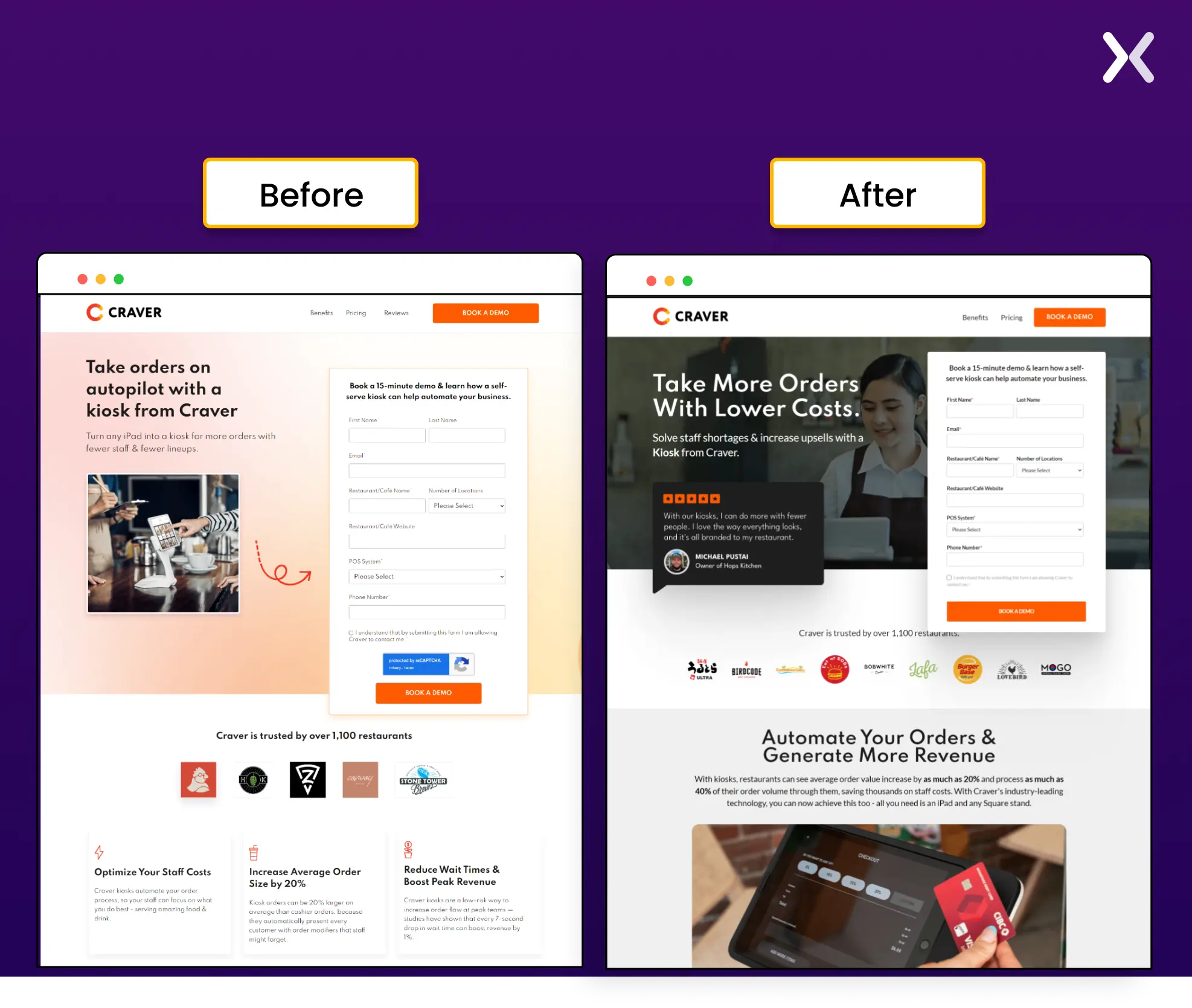Toggle the consent checkbox in After form
The width and height of the screenshot is (1192, 1008).
[x=950, y=577]
